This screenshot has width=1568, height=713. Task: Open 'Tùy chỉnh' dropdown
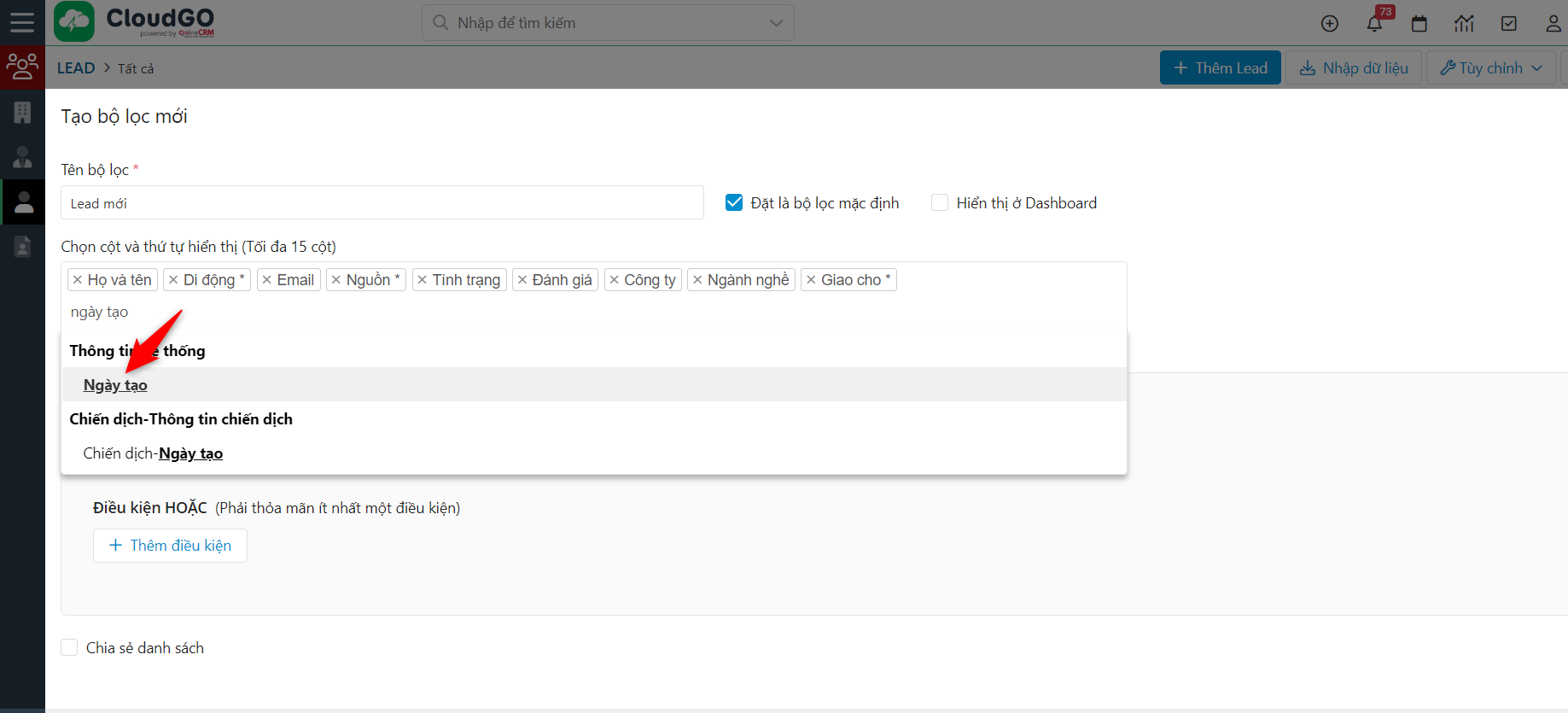point(1490,67)
